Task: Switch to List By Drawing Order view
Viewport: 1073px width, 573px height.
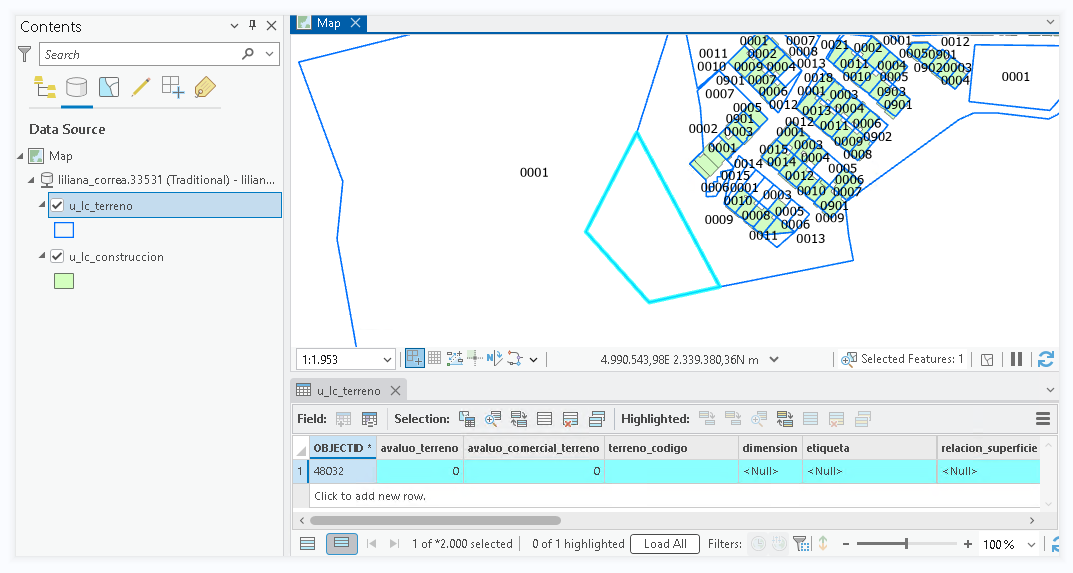Action: [x=44, y=88]
